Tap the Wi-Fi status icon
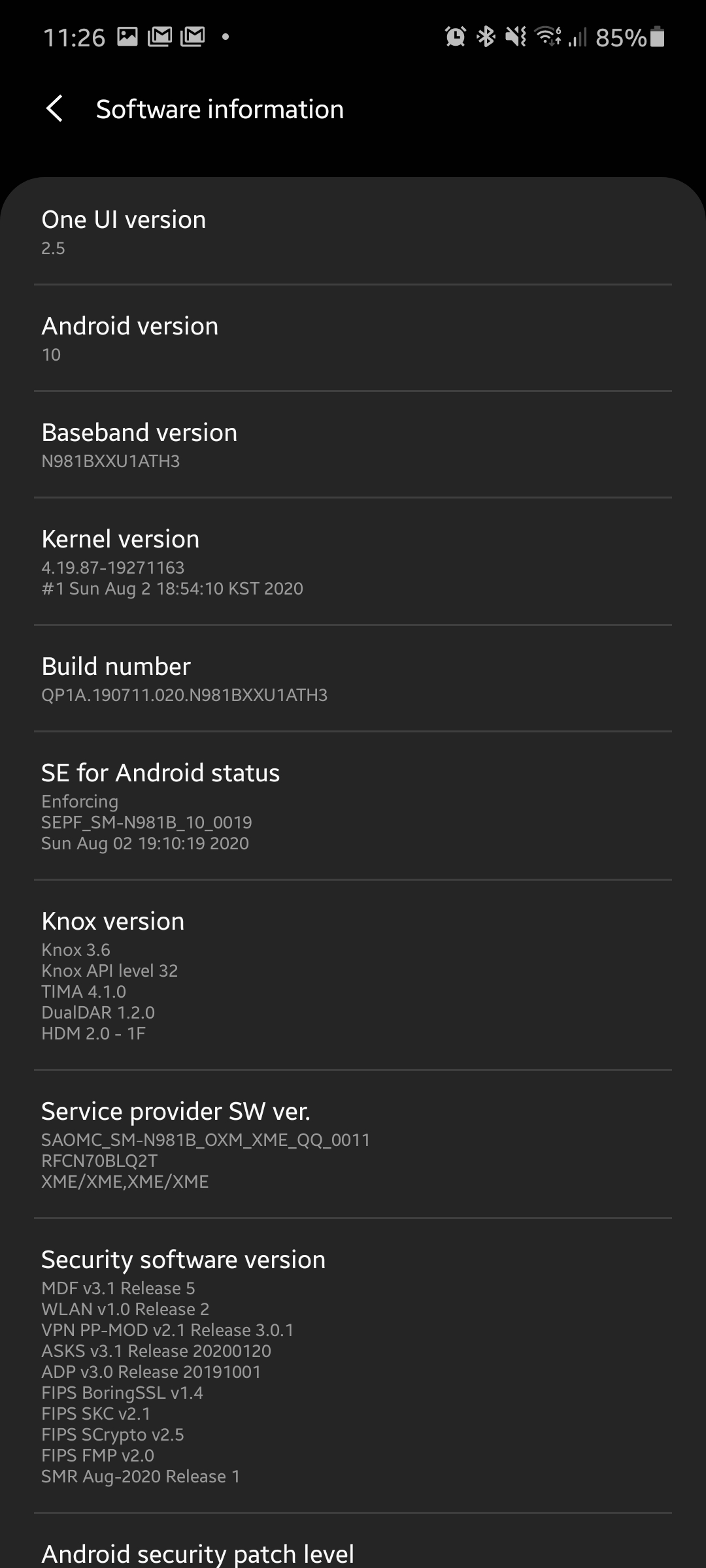Screen dimensions: 706x1568 (x=548, y=37)
